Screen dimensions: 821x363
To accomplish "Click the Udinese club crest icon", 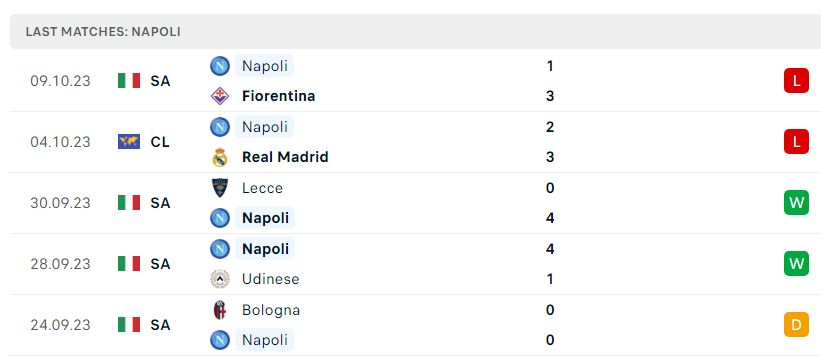I will 219,279.
